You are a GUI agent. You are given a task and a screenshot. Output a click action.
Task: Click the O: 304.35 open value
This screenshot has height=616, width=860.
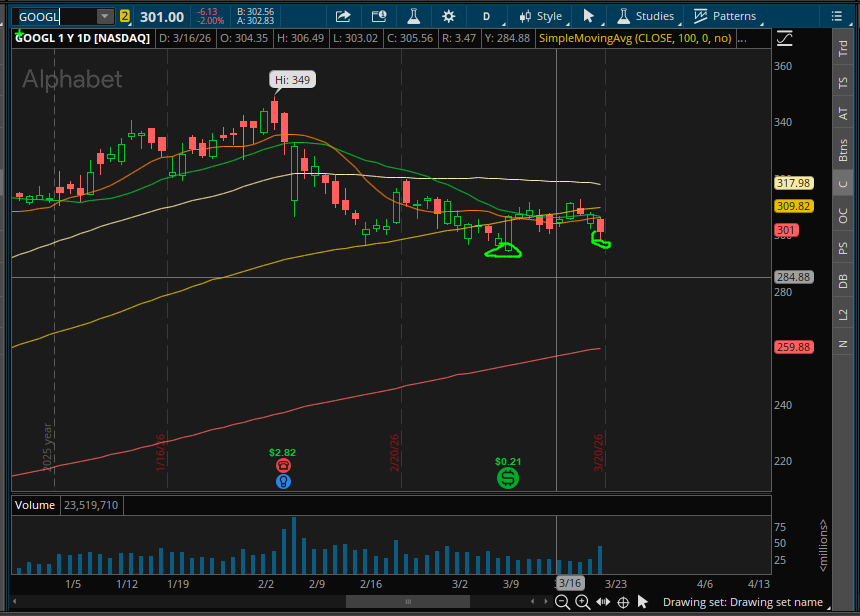[x=244, y=38]
